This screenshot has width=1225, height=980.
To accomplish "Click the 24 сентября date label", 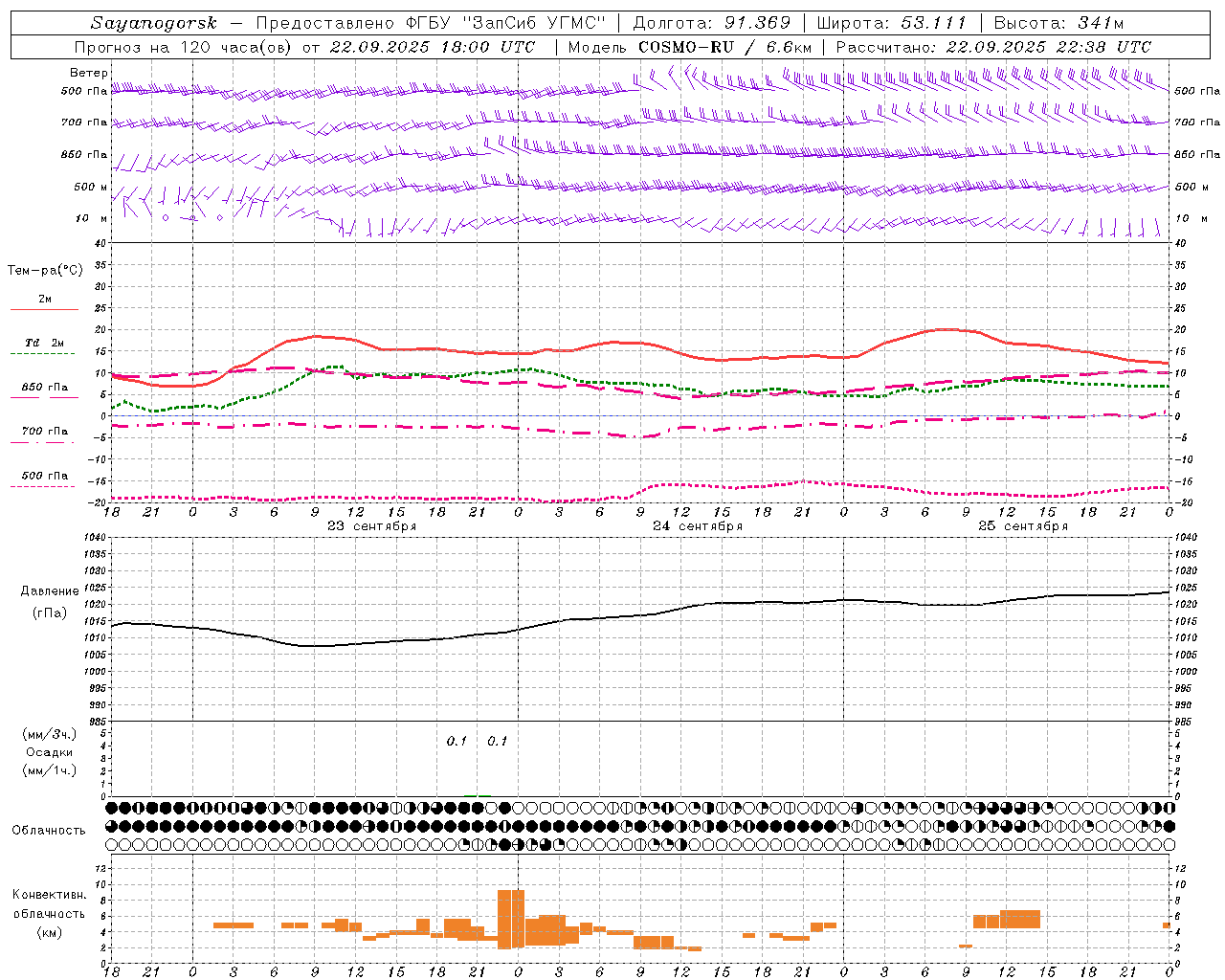I will 698,526.
